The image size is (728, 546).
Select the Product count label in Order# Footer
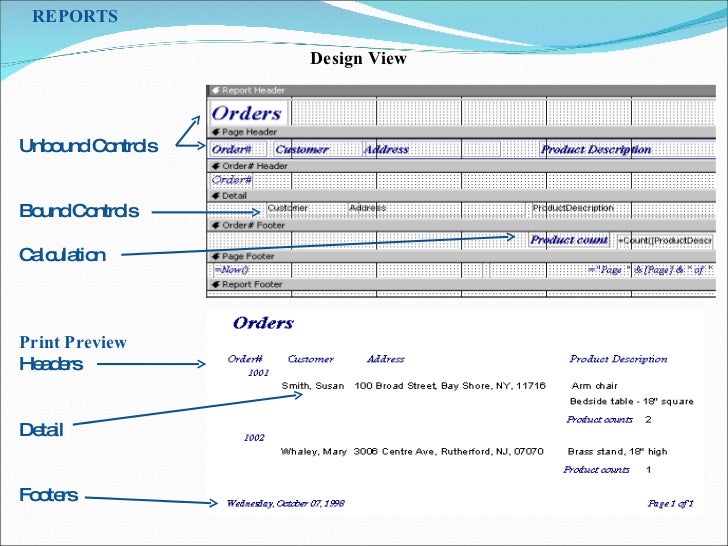point(569,240)
